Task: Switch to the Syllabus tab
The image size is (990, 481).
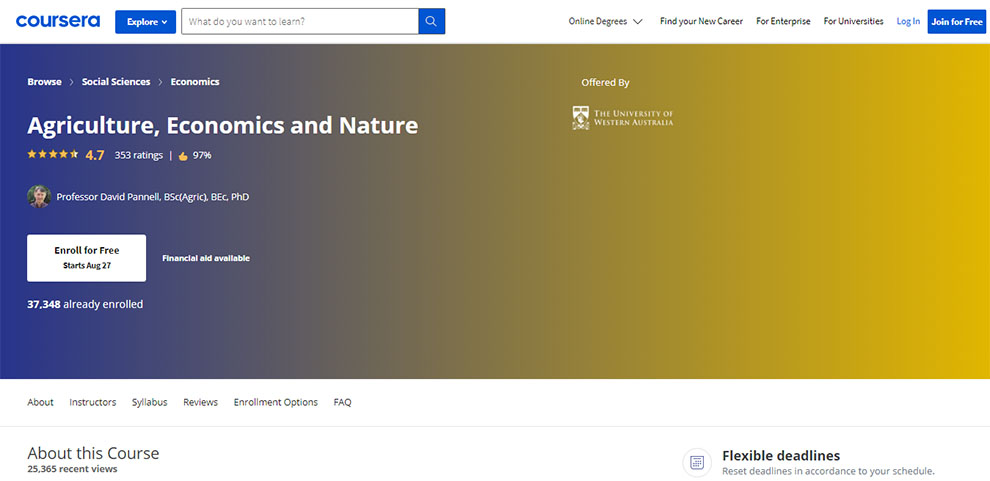Action: (x=150, y=402)
